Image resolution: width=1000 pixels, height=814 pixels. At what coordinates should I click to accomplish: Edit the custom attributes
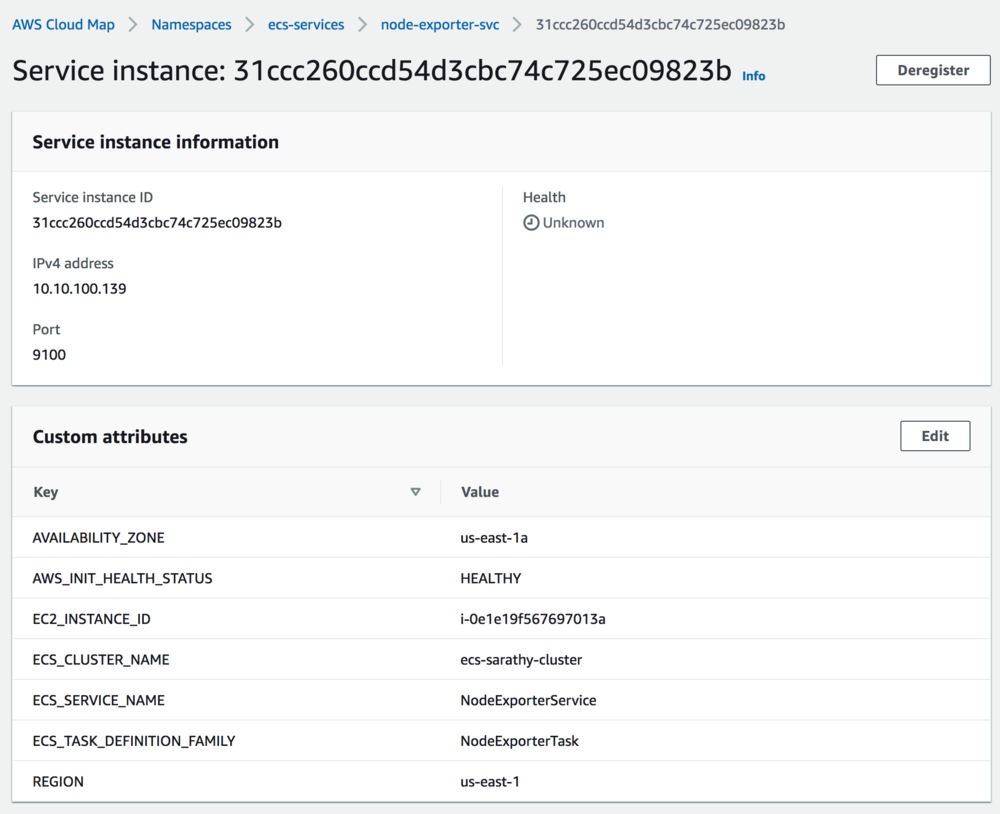click(x=935, y=436)
